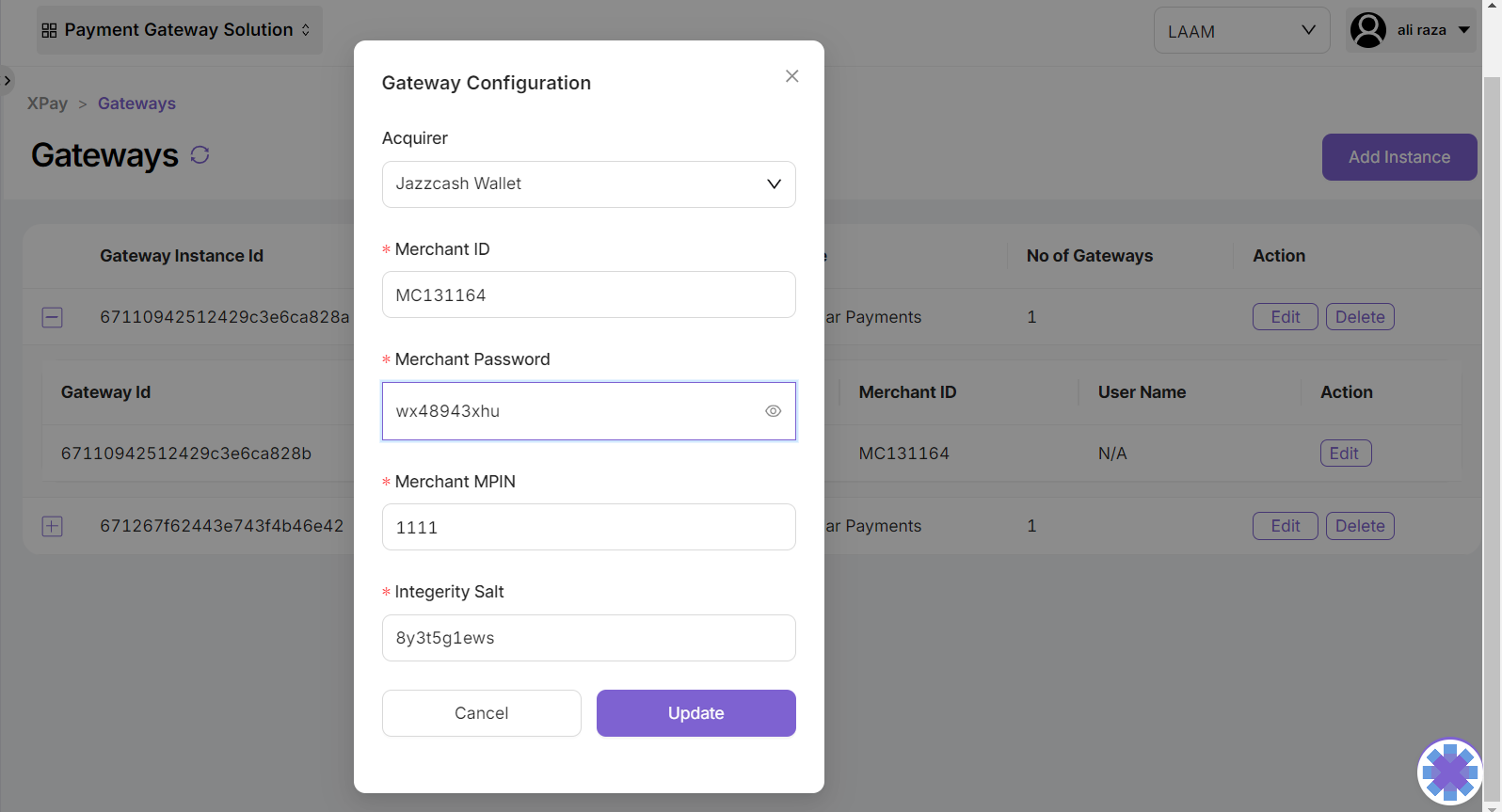
Task: Cancel the gateway configuration
Action: click(481, 713)
